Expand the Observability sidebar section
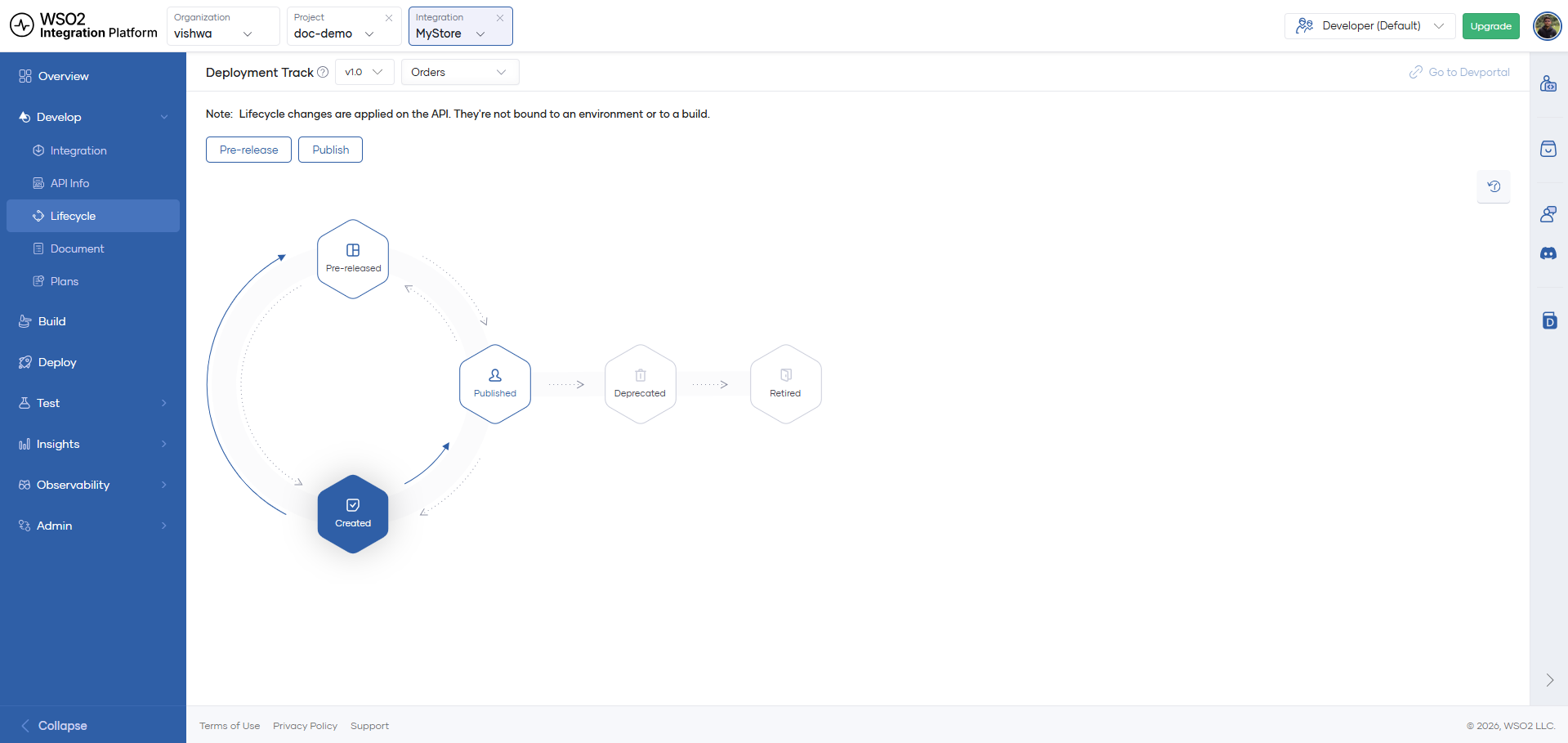The image size is (1568, 743). [93, 485]
